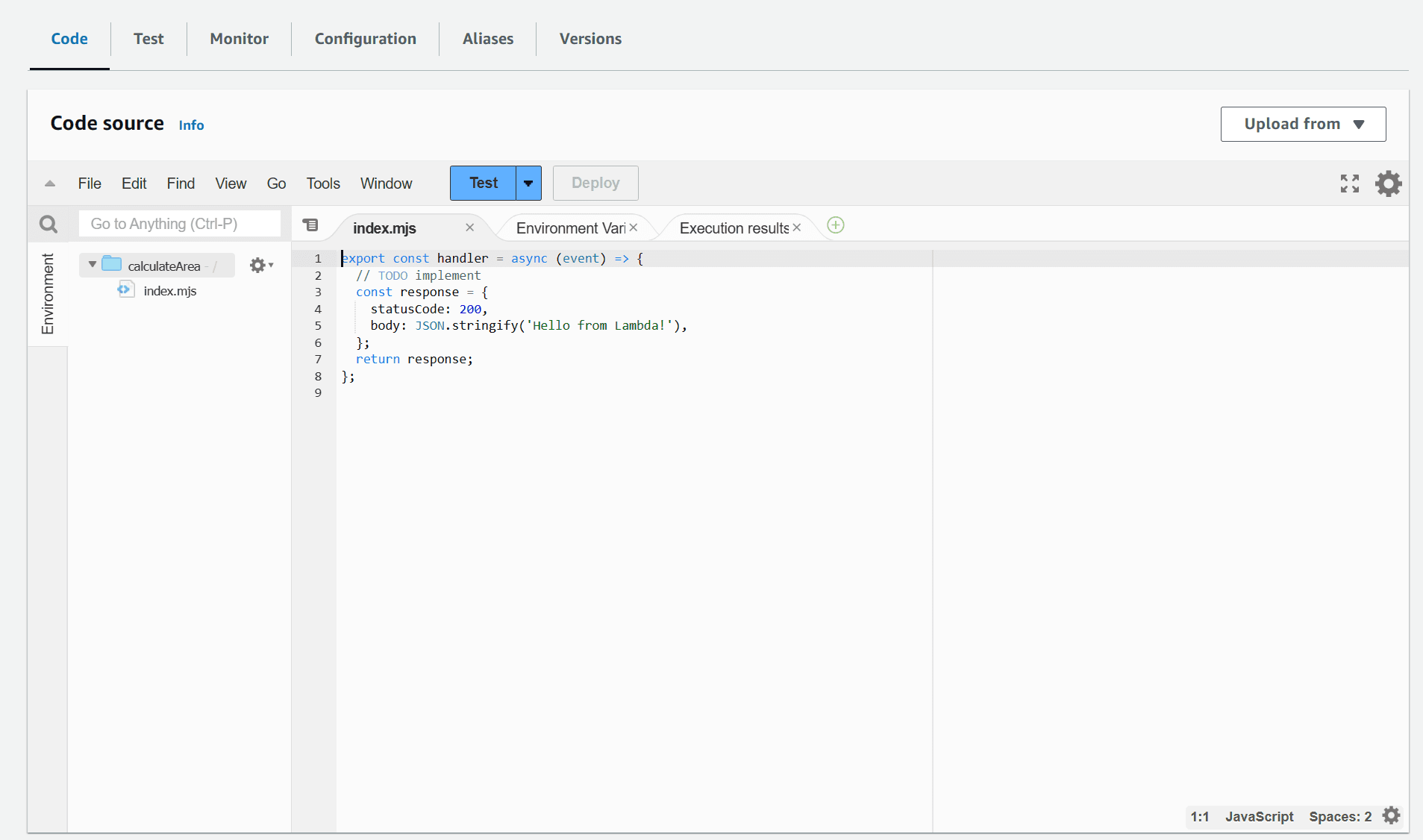The height and width of the screenshot is (840, 1423).
Task: Open the Window menu
Action: pos(386,184)
